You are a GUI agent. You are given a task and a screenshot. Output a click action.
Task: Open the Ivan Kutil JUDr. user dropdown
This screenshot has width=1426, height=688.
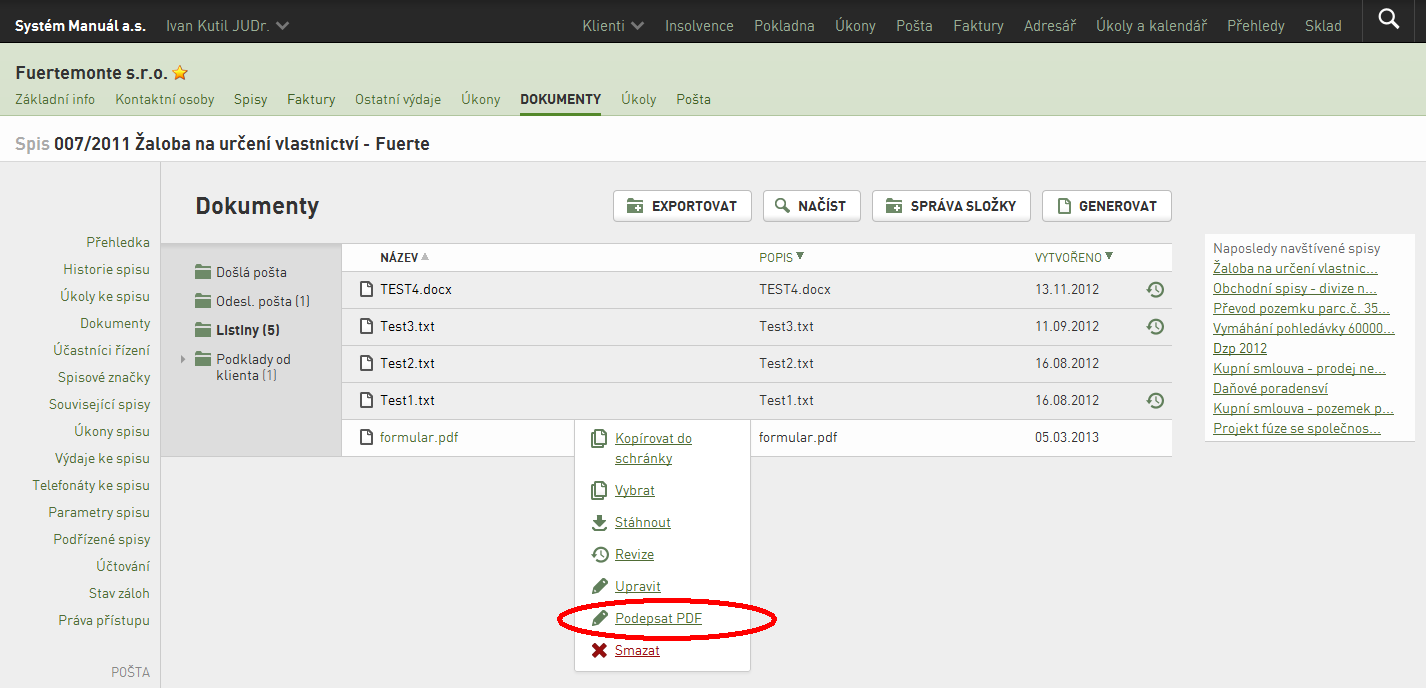click(228, 26)
